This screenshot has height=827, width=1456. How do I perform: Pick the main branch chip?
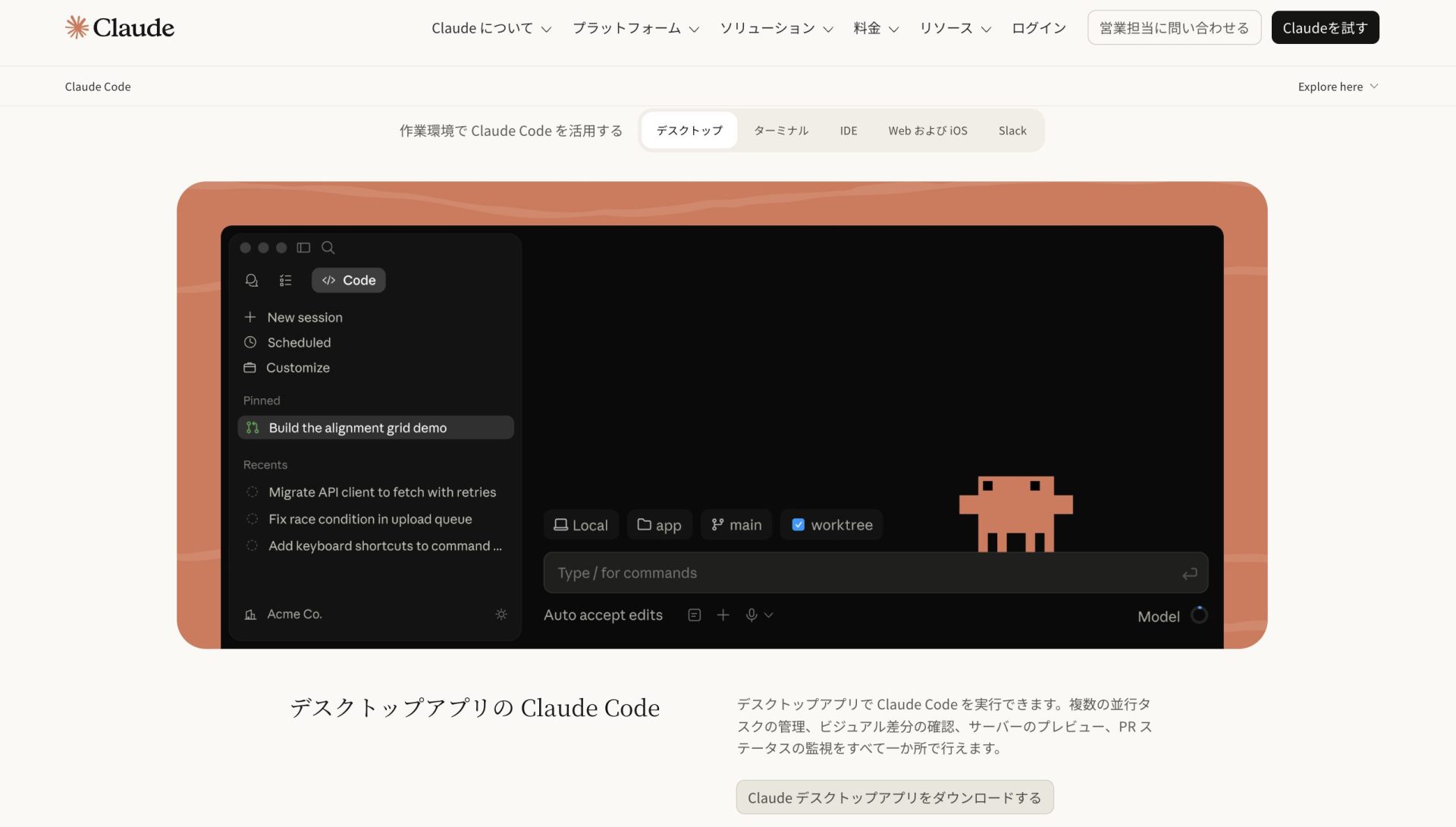tap(736, 524)
